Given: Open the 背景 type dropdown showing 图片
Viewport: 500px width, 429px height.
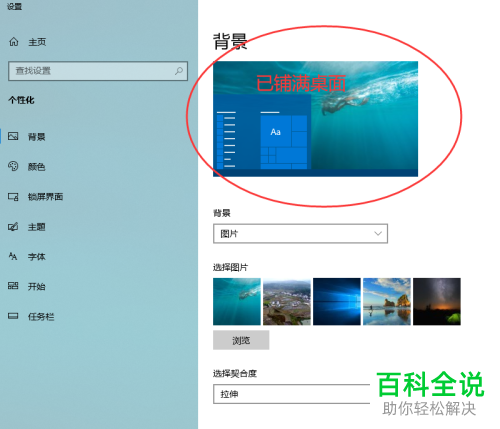Looking at the screenshot, I should 300,233.
